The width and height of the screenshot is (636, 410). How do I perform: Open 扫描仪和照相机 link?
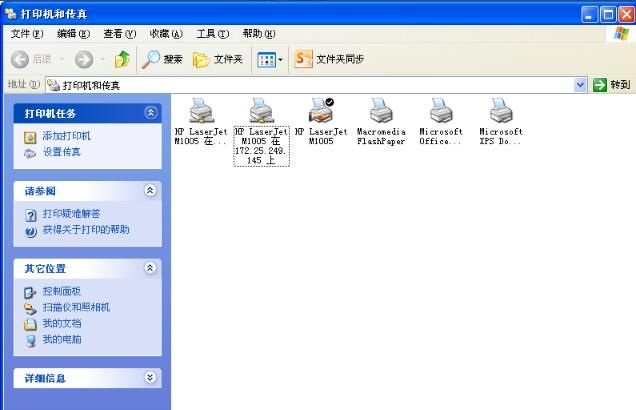76,307
